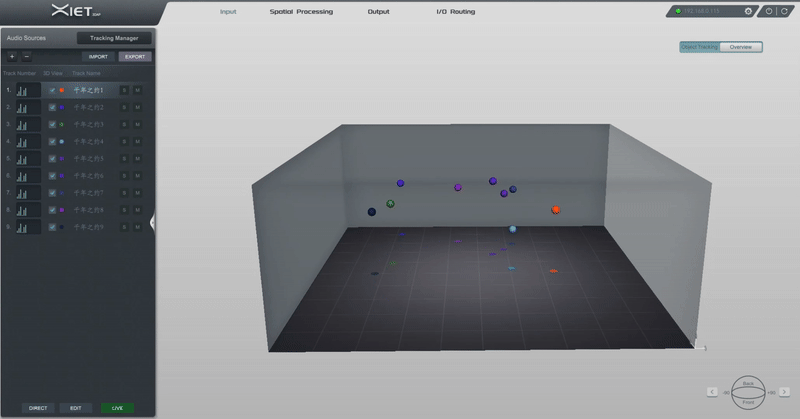Toggle the 3D view checkbox for track 9

pos(52,227)
